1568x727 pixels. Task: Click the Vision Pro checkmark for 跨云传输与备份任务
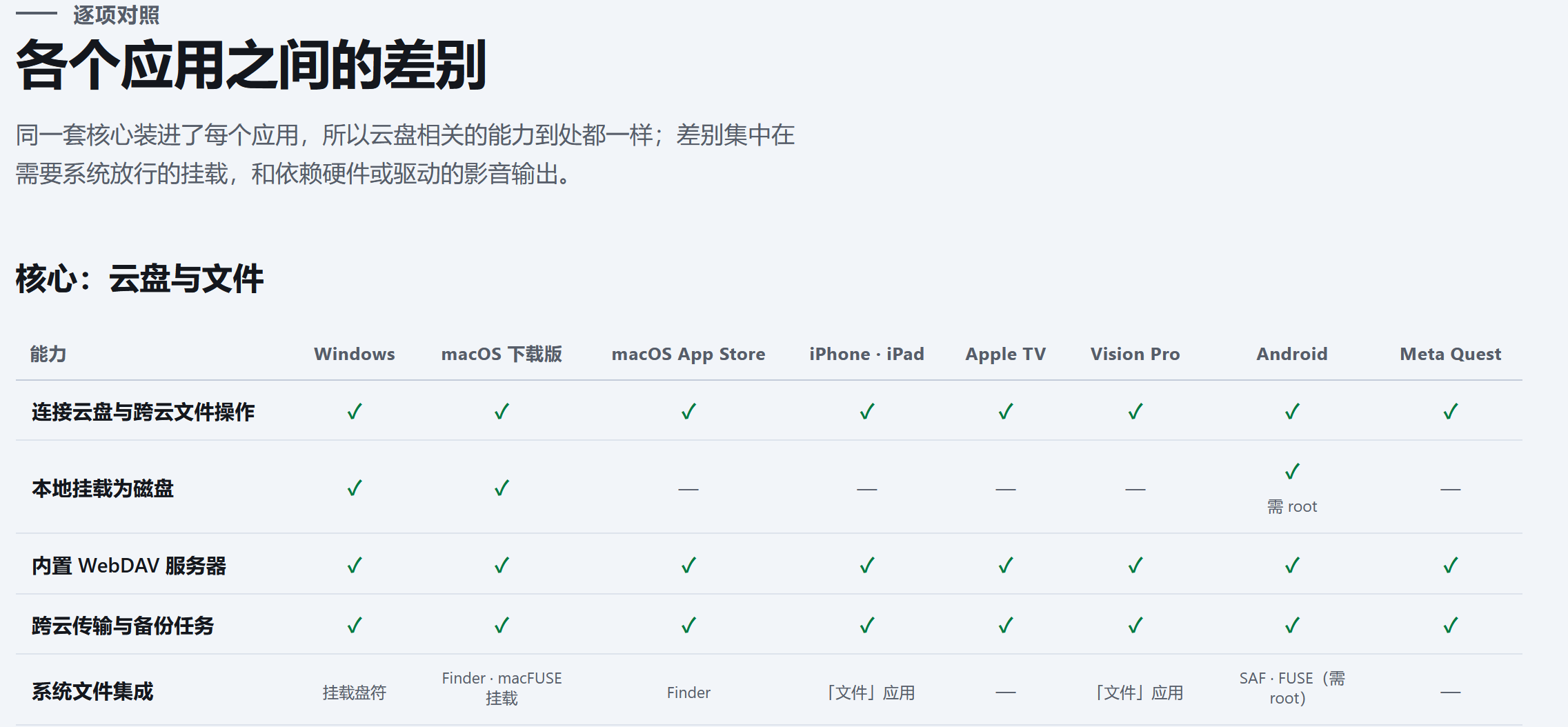pyautogui.click(x=1135, y=626)
